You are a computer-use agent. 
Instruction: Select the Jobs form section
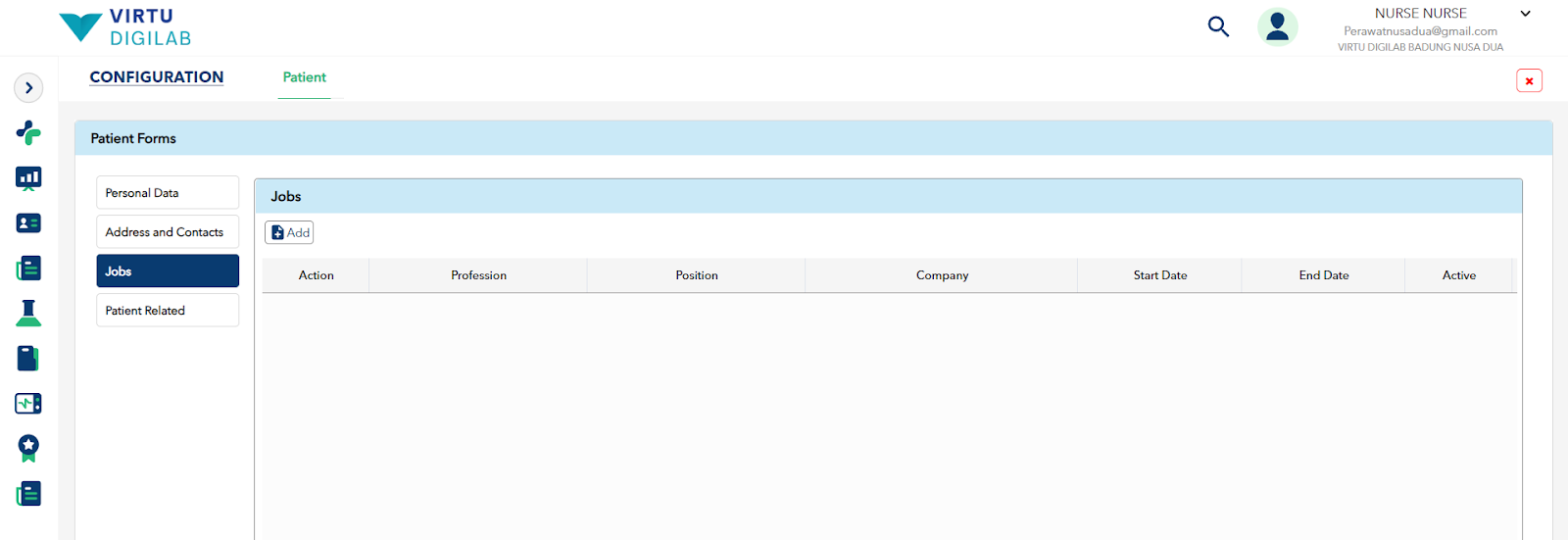(168, 271)
